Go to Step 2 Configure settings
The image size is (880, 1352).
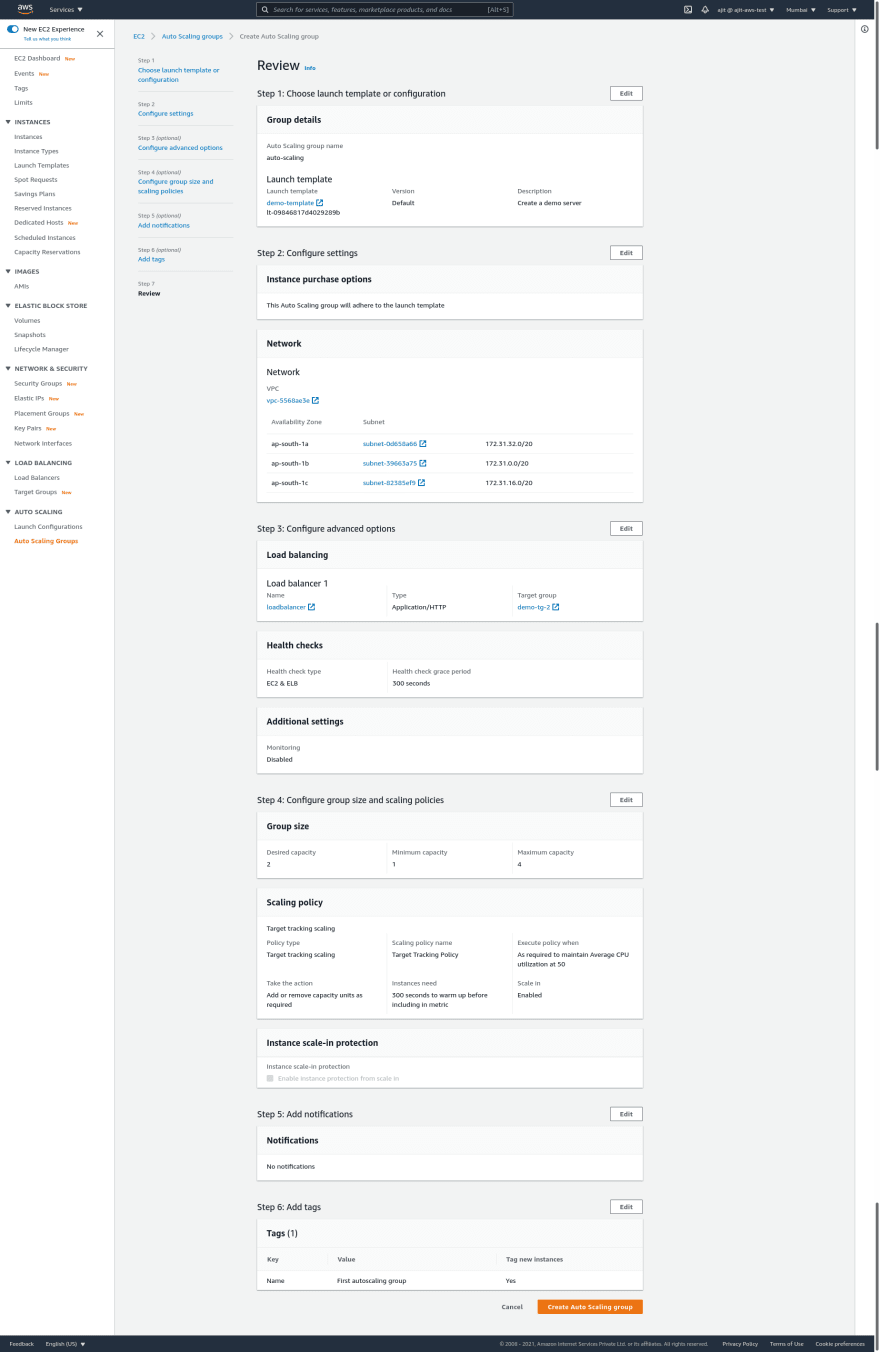(x=166, y=113)
